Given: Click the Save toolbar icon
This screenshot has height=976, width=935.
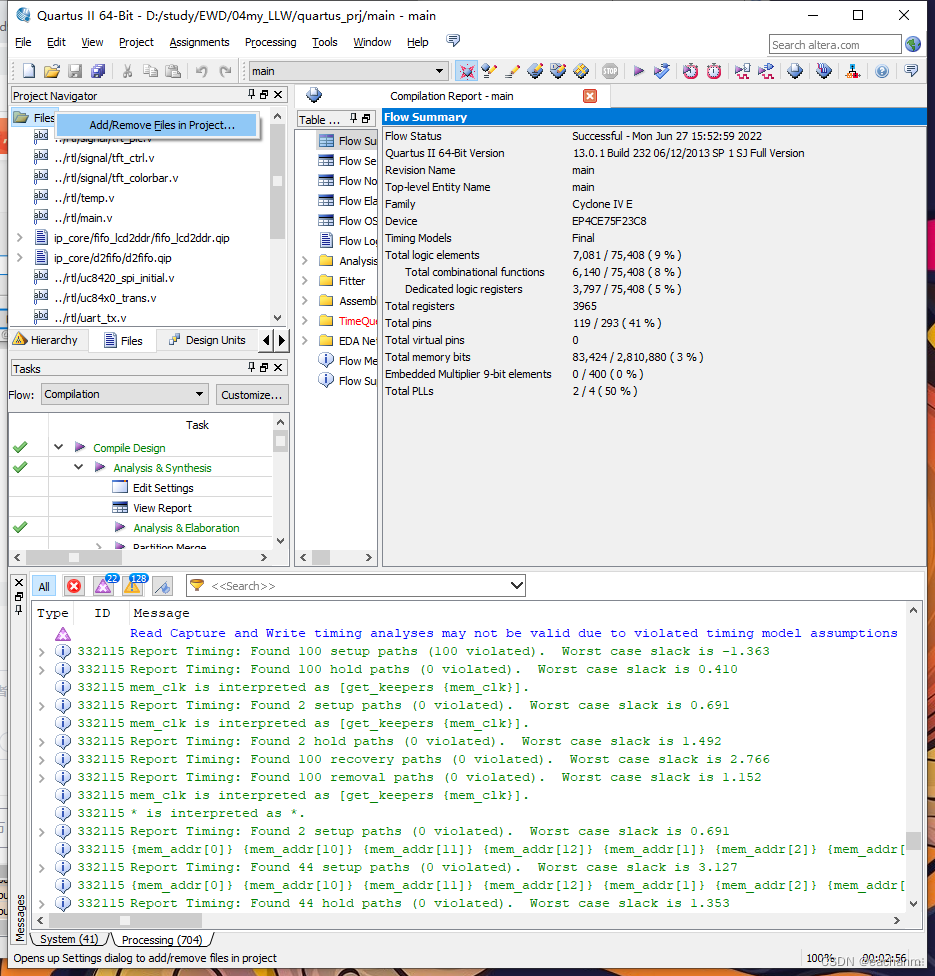Looking at the screenshot, I should (74, 70).
